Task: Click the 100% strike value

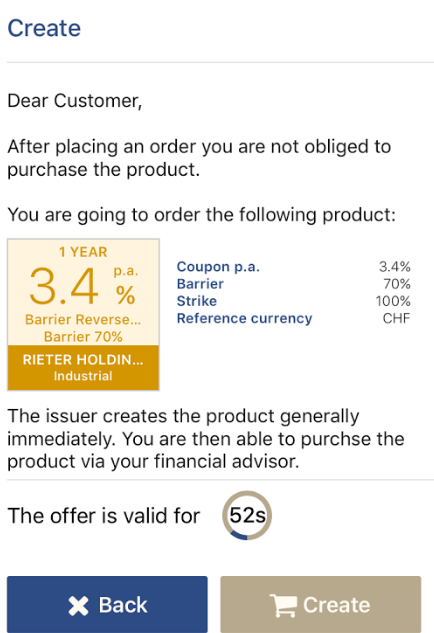Action: [393, 301]
